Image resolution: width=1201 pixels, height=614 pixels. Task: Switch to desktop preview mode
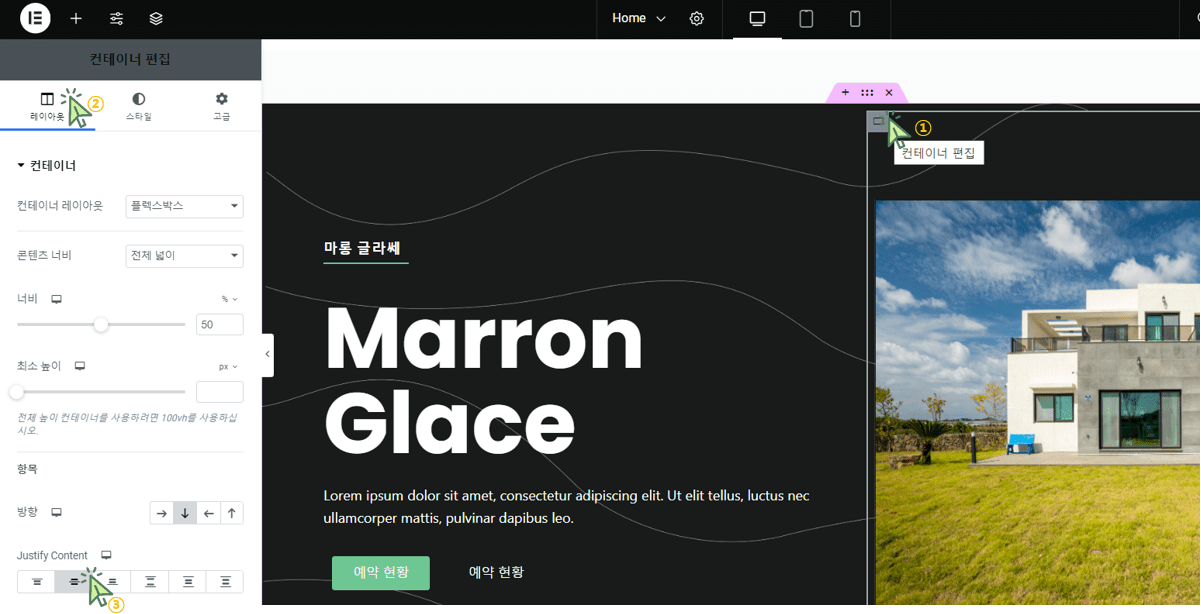(757, 19)
